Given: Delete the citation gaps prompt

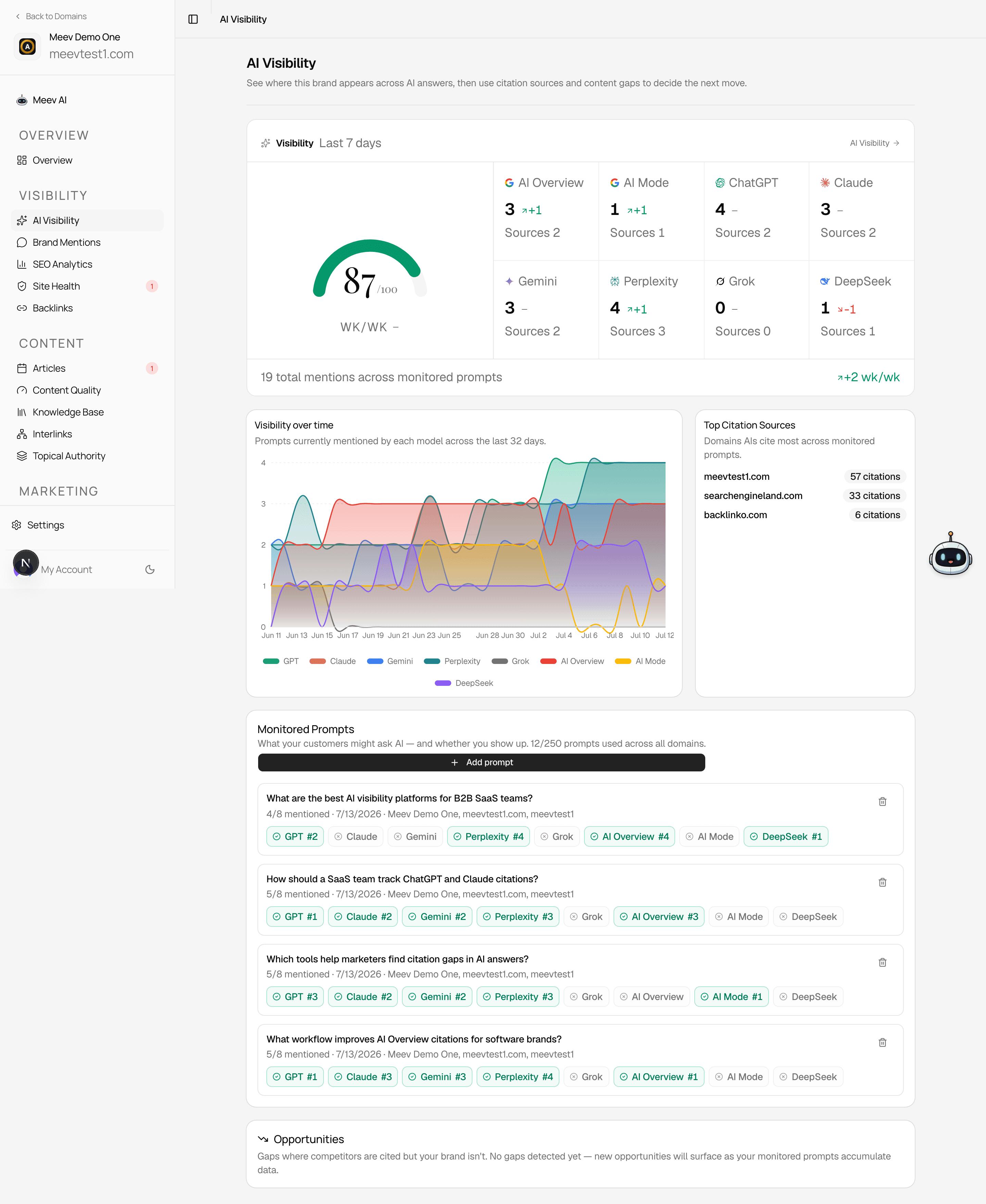Looking at the screenshot, I should coord(883,962).
